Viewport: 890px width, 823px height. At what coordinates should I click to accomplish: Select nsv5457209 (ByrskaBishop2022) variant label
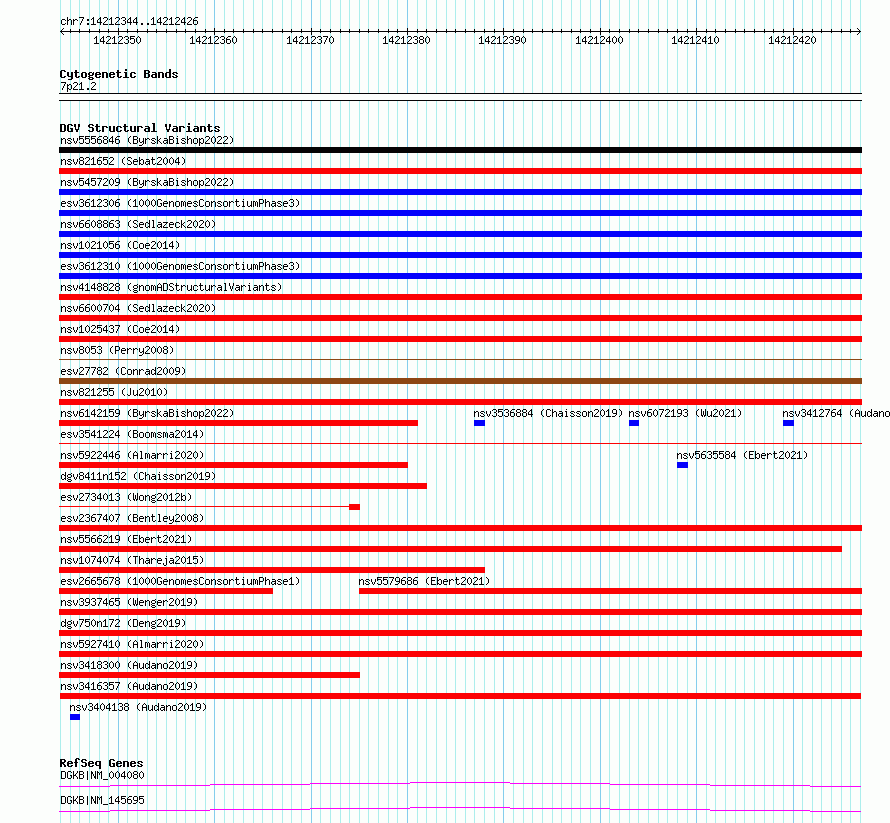[x=147, y=182]
